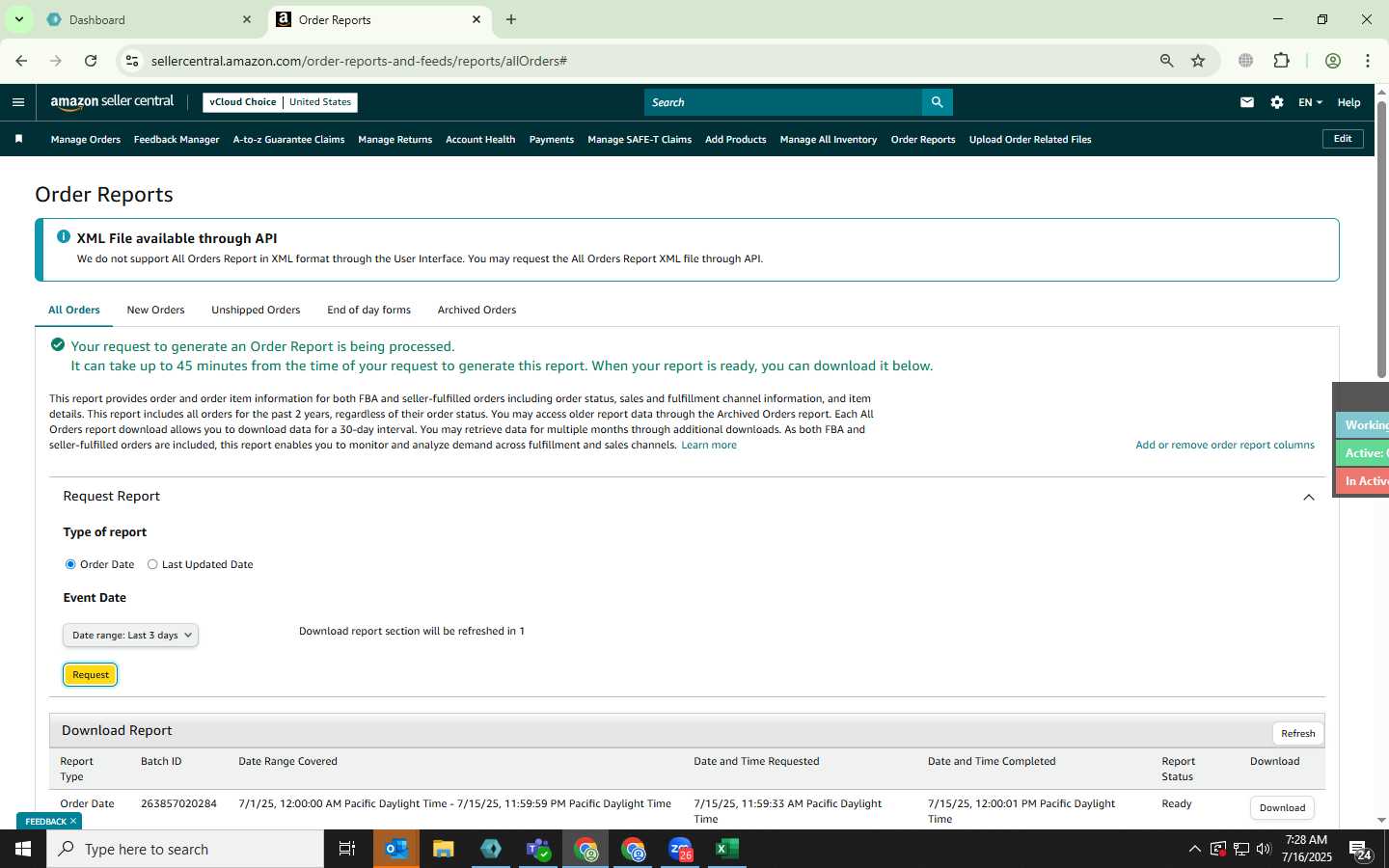Open Outlook from the taskbar
This screenshot has width=1389, height=868.
pyautogui.click(x=396, y=850)
